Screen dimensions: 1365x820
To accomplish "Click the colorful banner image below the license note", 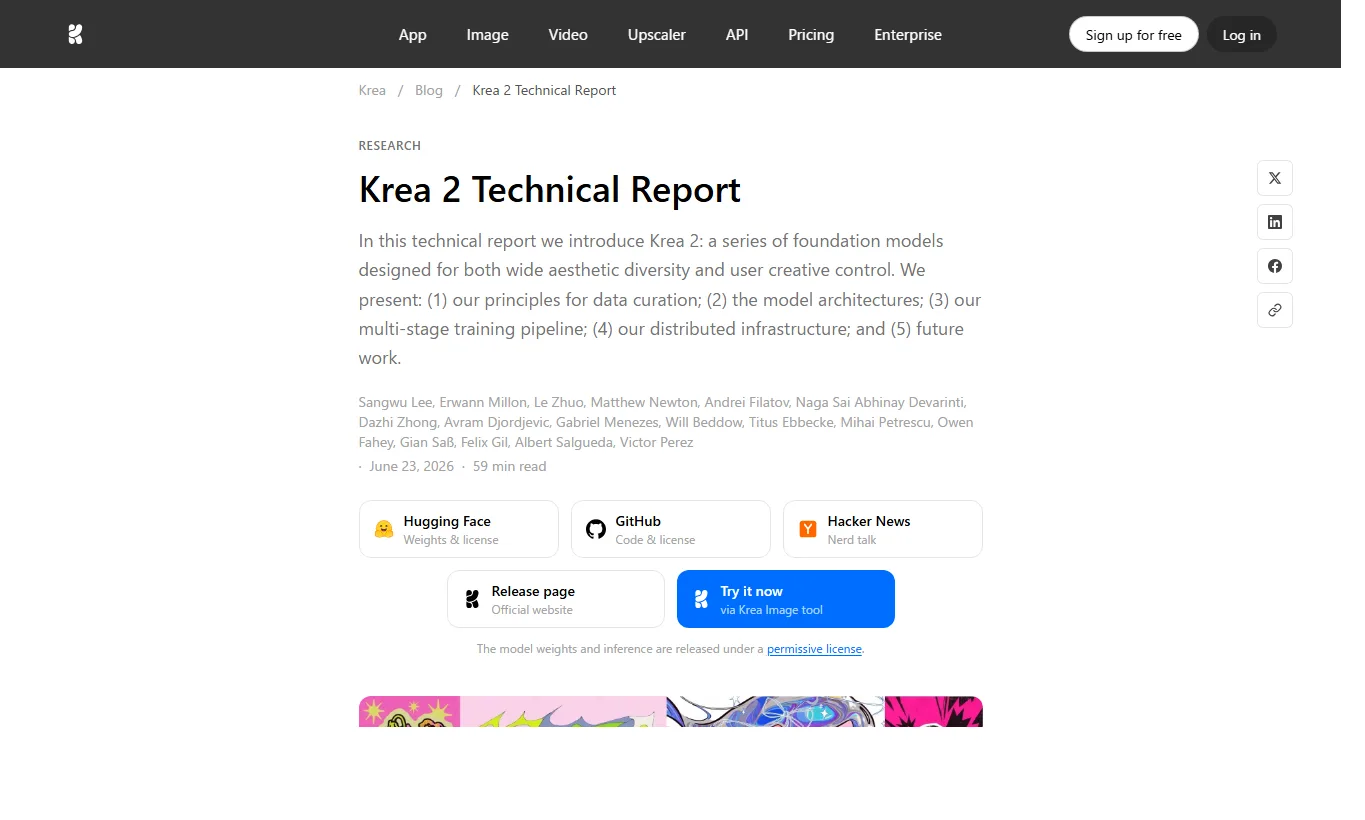I will [671, 711].
